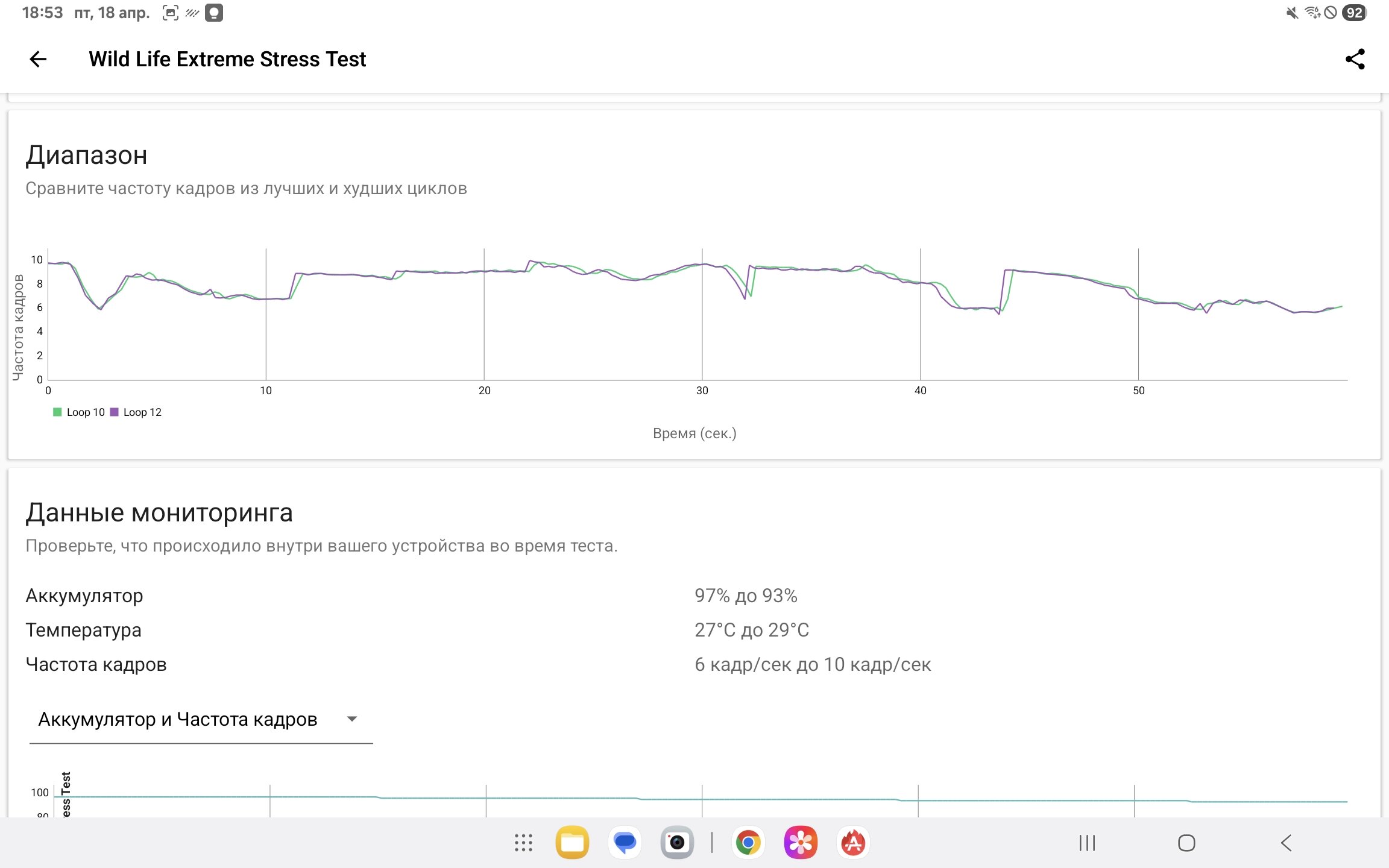Tap the battery level indicator showing 92
The image size is (1389, 868).
pyautogui.click(x=1354, y=13)
